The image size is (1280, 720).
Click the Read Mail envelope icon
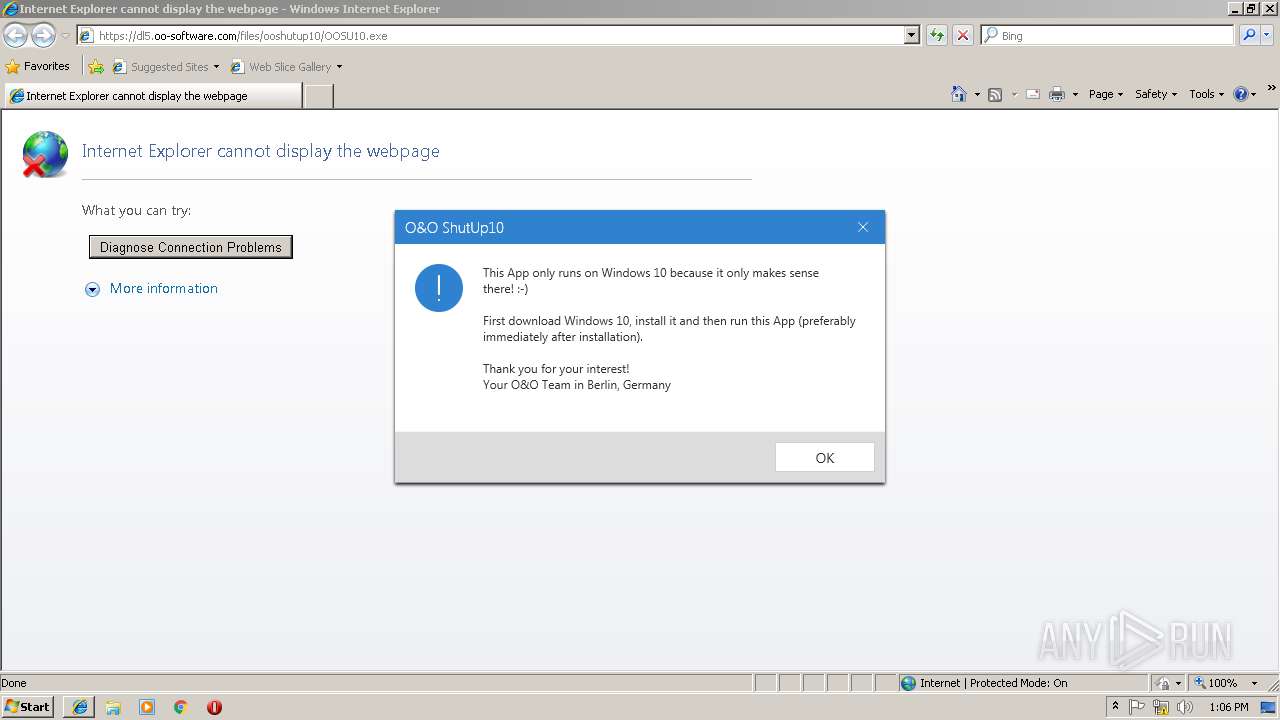point(1033,94)
